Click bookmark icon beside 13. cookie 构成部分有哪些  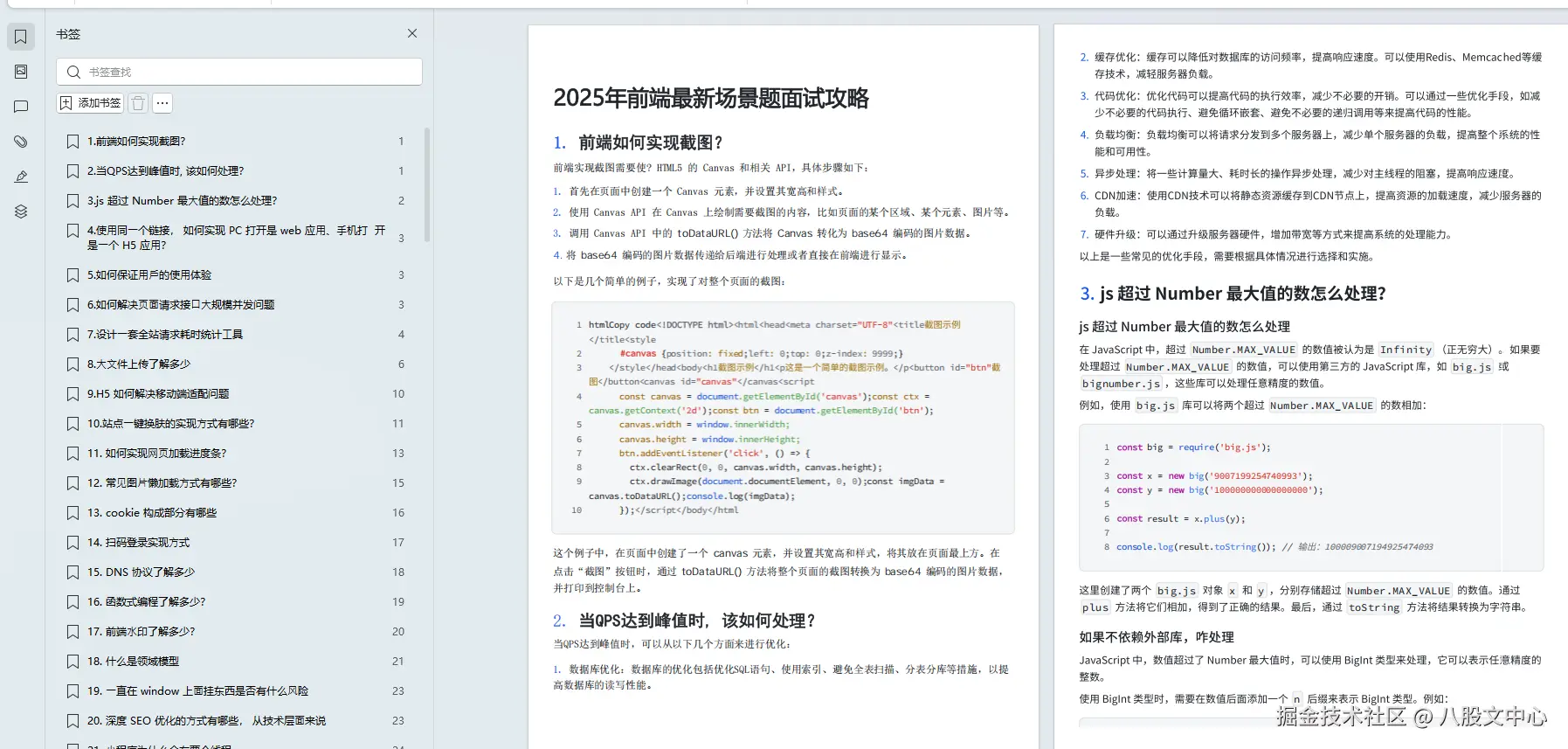point(73,513)
